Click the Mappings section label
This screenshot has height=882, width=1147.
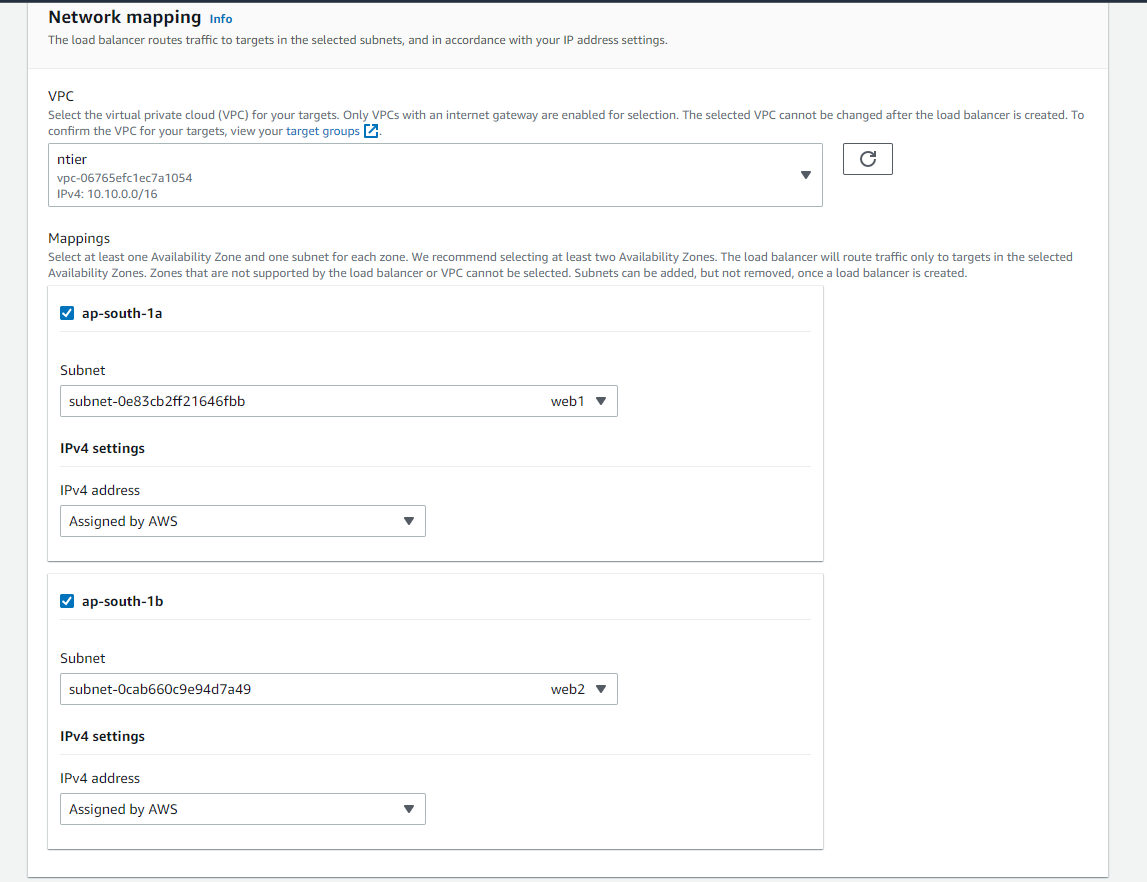pyautogui.click(x=79, y=238)
